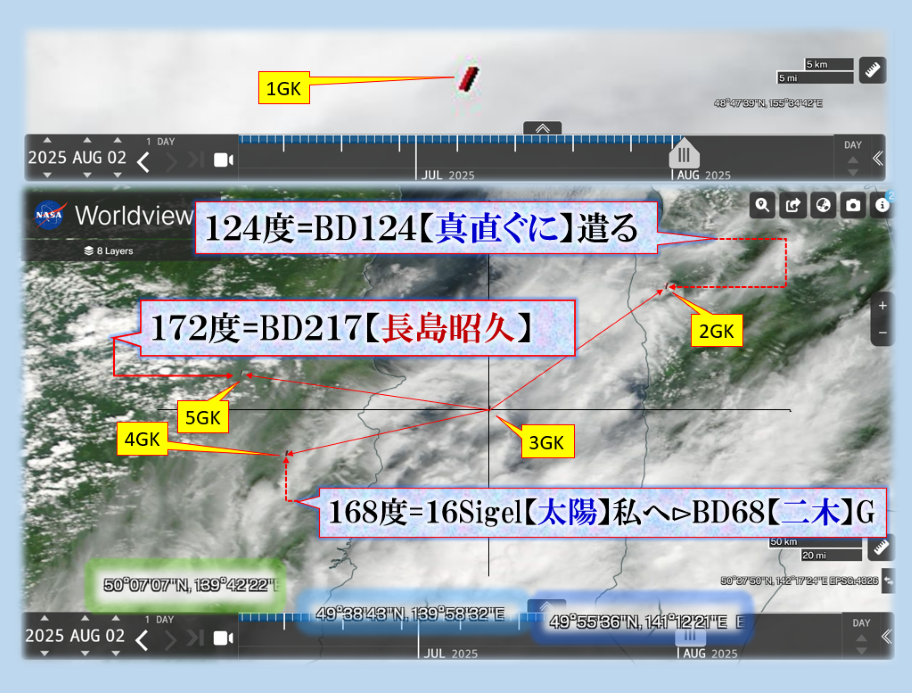Click the share link icon
The image size is (912, 693).
pos(793,205)
